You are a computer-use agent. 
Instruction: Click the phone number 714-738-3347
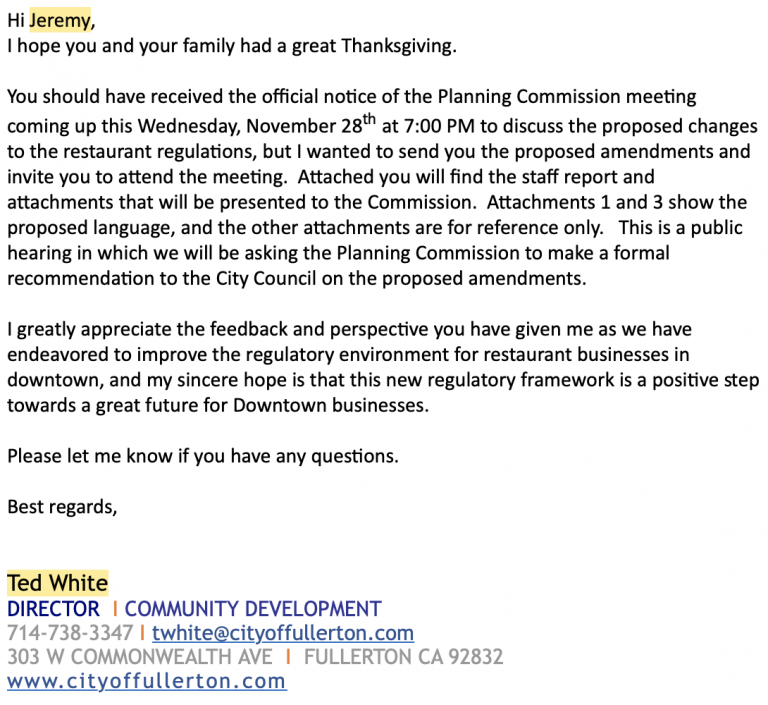pyautogui.click(x=70, y=633)
